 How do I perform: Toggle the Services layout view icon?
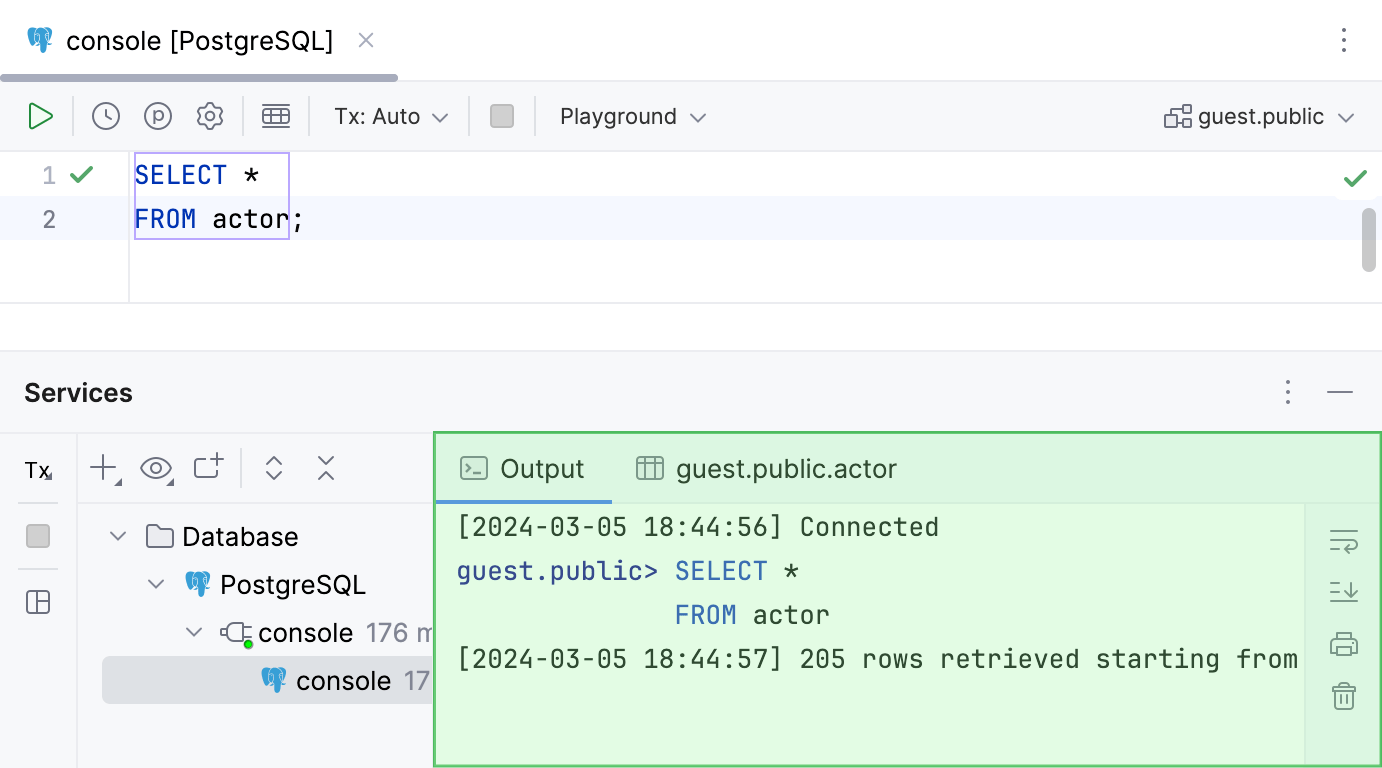click(38, 602)
